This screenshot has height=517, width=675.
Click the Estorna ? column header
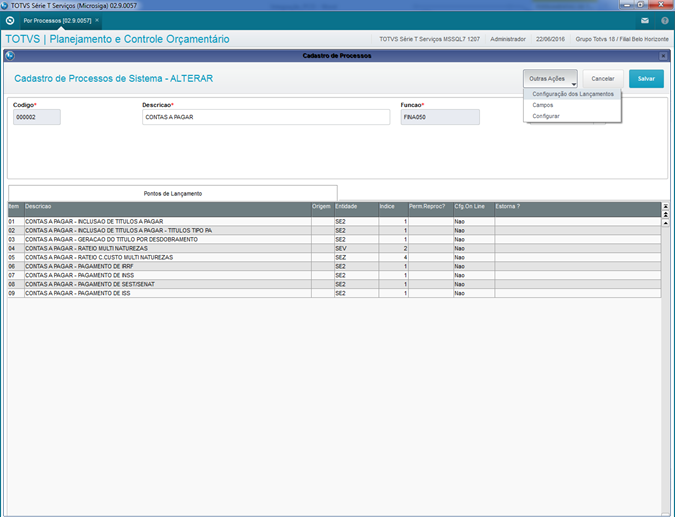coord(577,210)
